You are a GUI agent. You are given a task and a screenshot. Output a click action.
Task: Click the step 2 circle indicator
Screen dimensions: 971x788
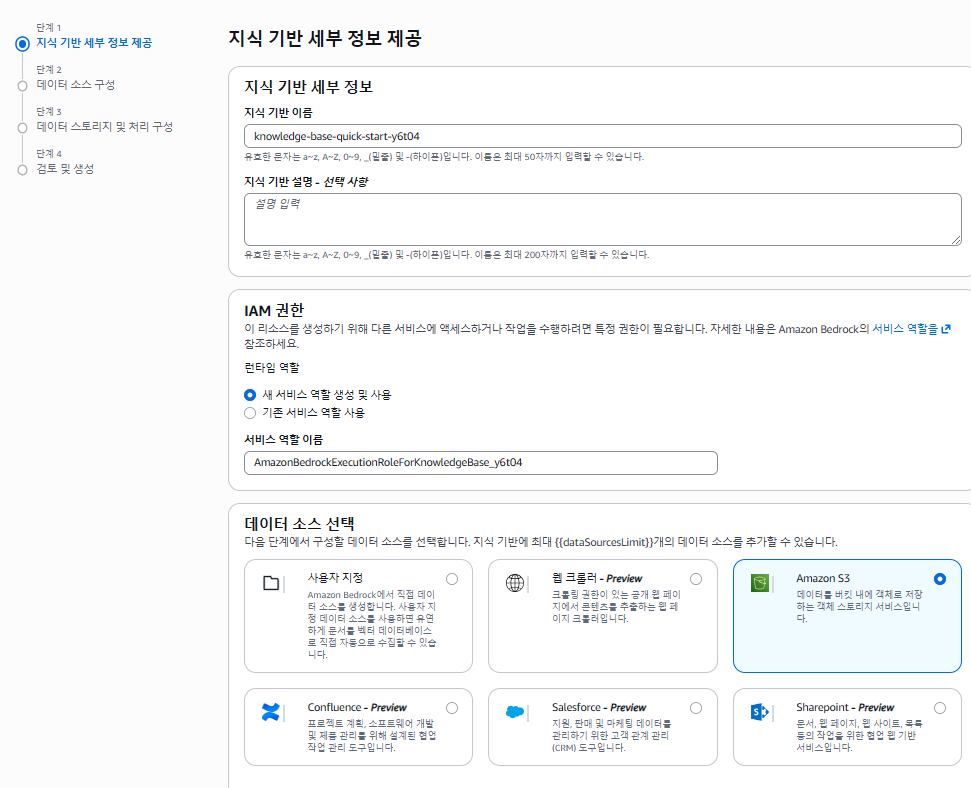(22, 85)
